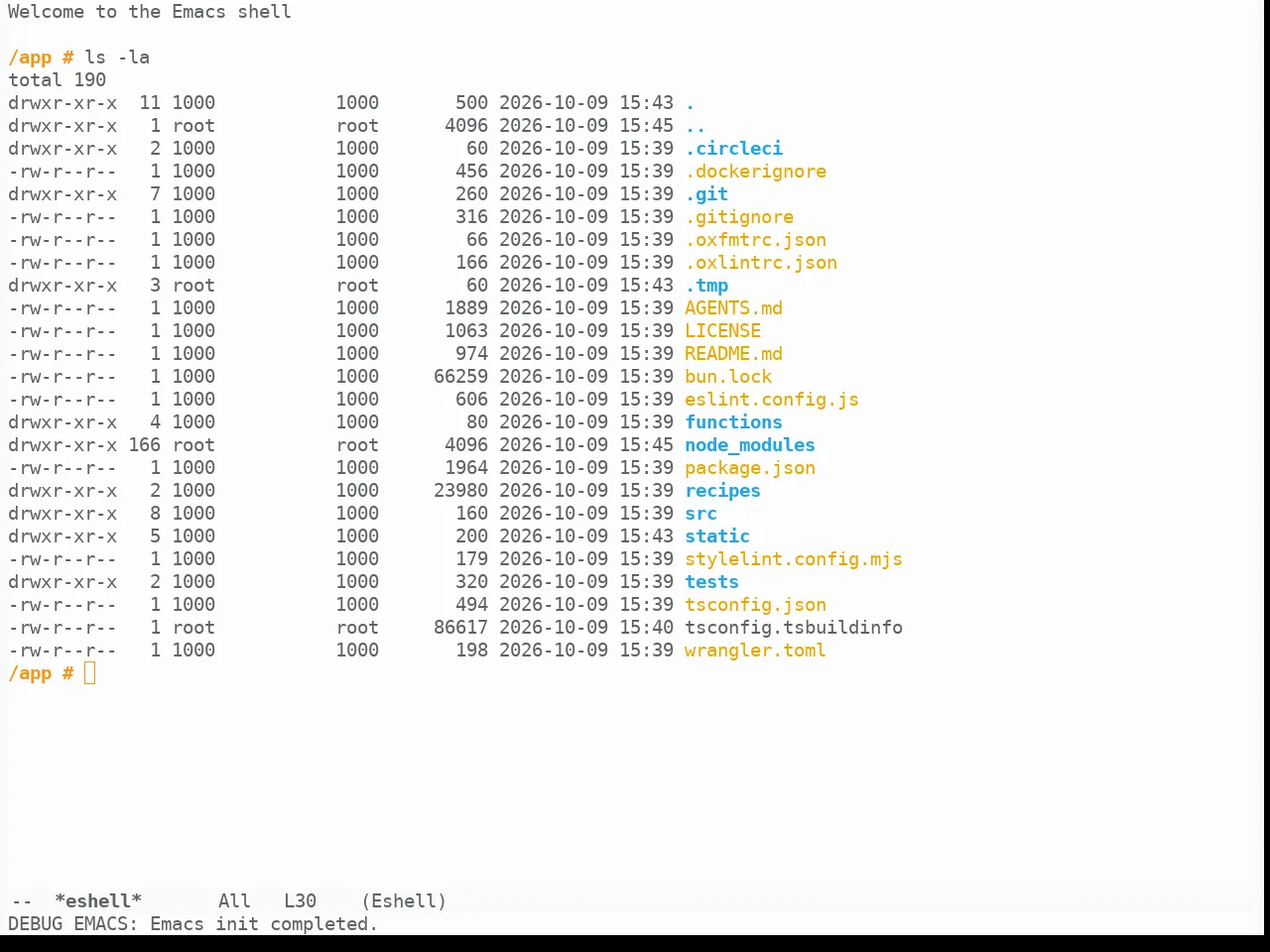Click the 23980 size value for recipes

point(460,491)
